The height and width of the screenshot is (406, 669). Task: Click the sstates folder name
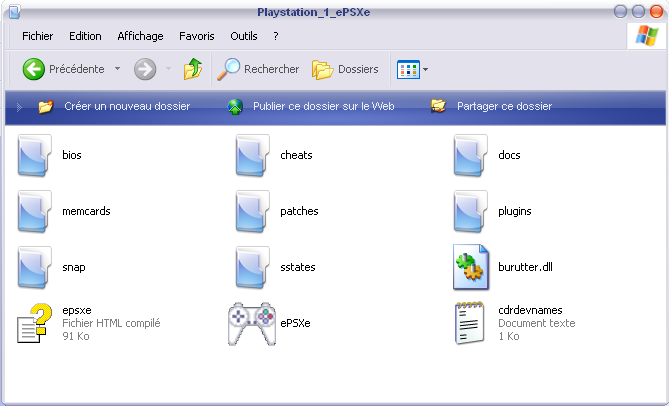(x=298, y=267)
